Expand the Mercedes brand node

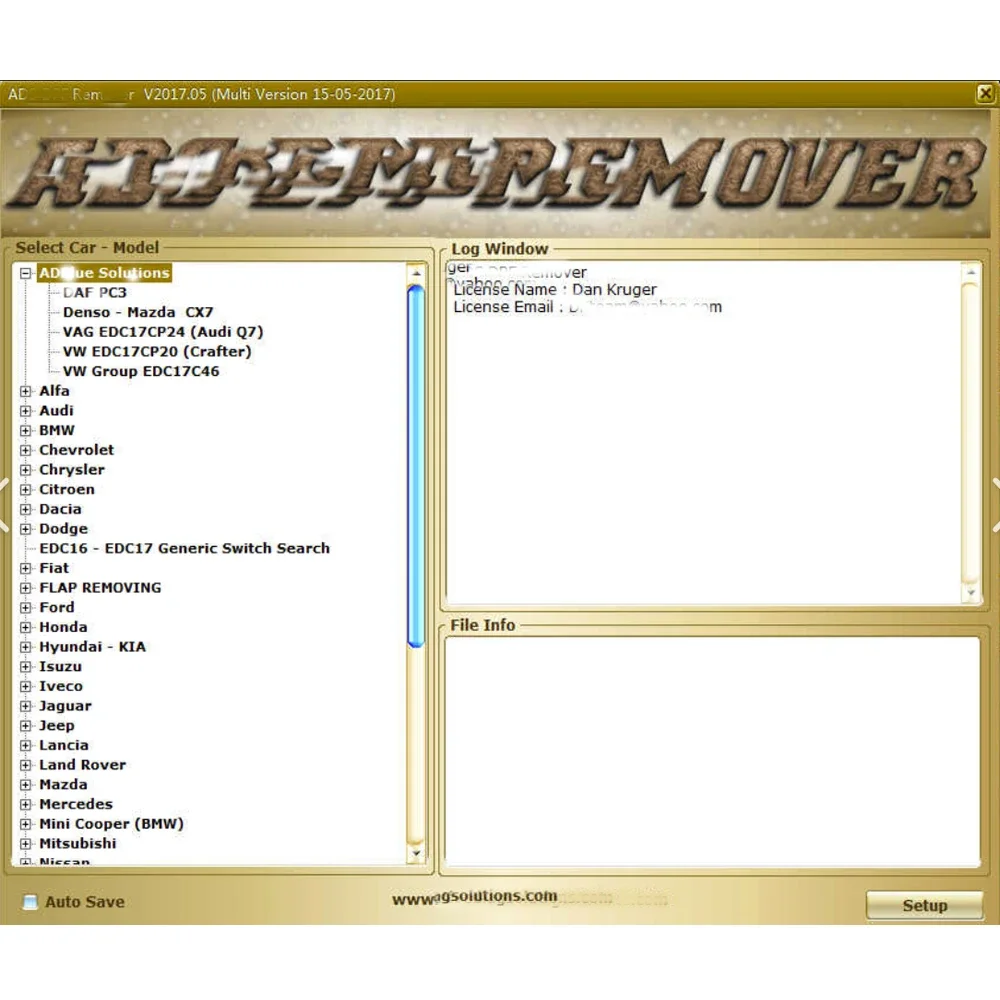26,805
